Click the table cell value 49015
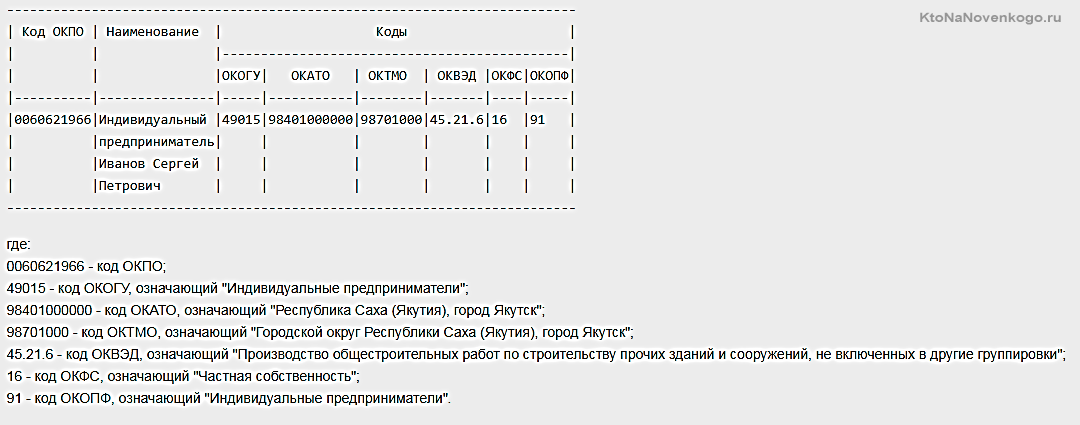 [240, 120]
